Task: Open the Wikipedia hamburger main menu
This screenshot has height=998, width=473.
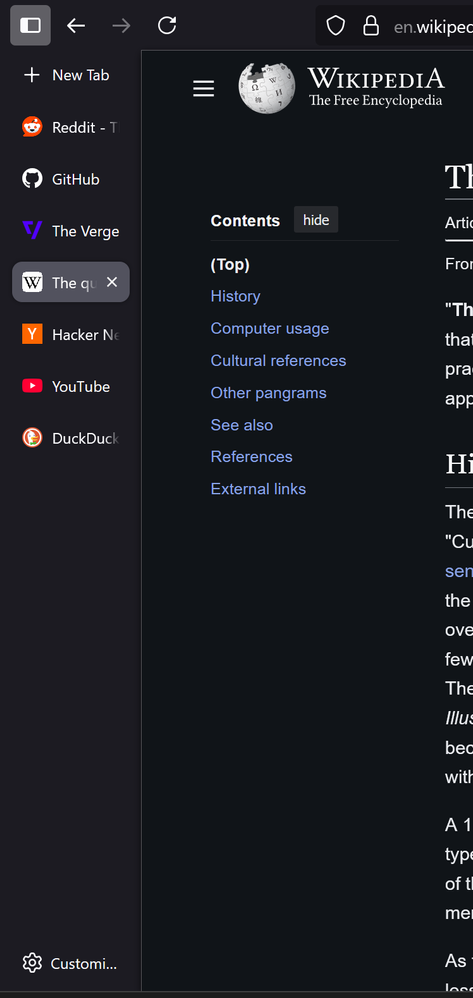Action: click(204, 89)
